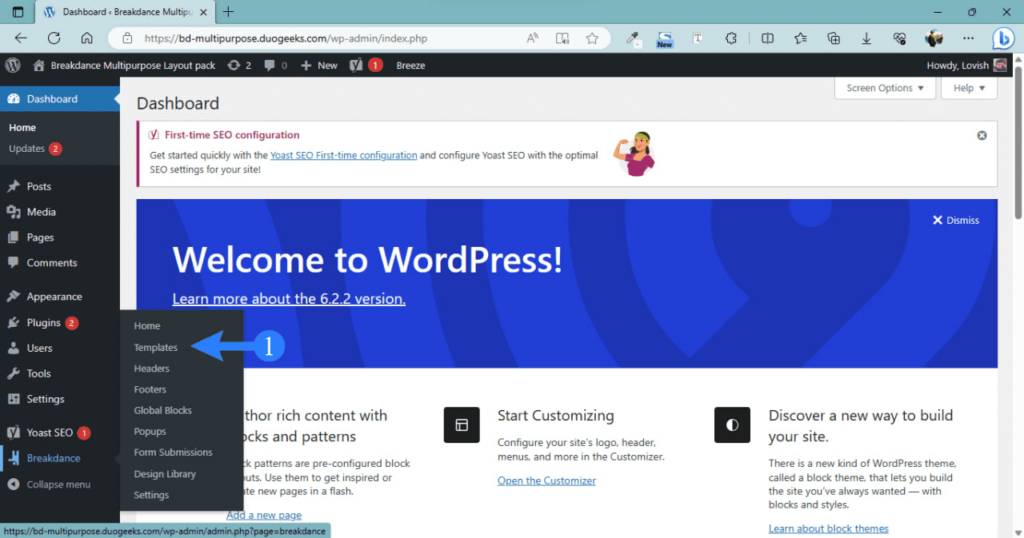Open the updates icon showing 2 in admin bar

(239, 65)
